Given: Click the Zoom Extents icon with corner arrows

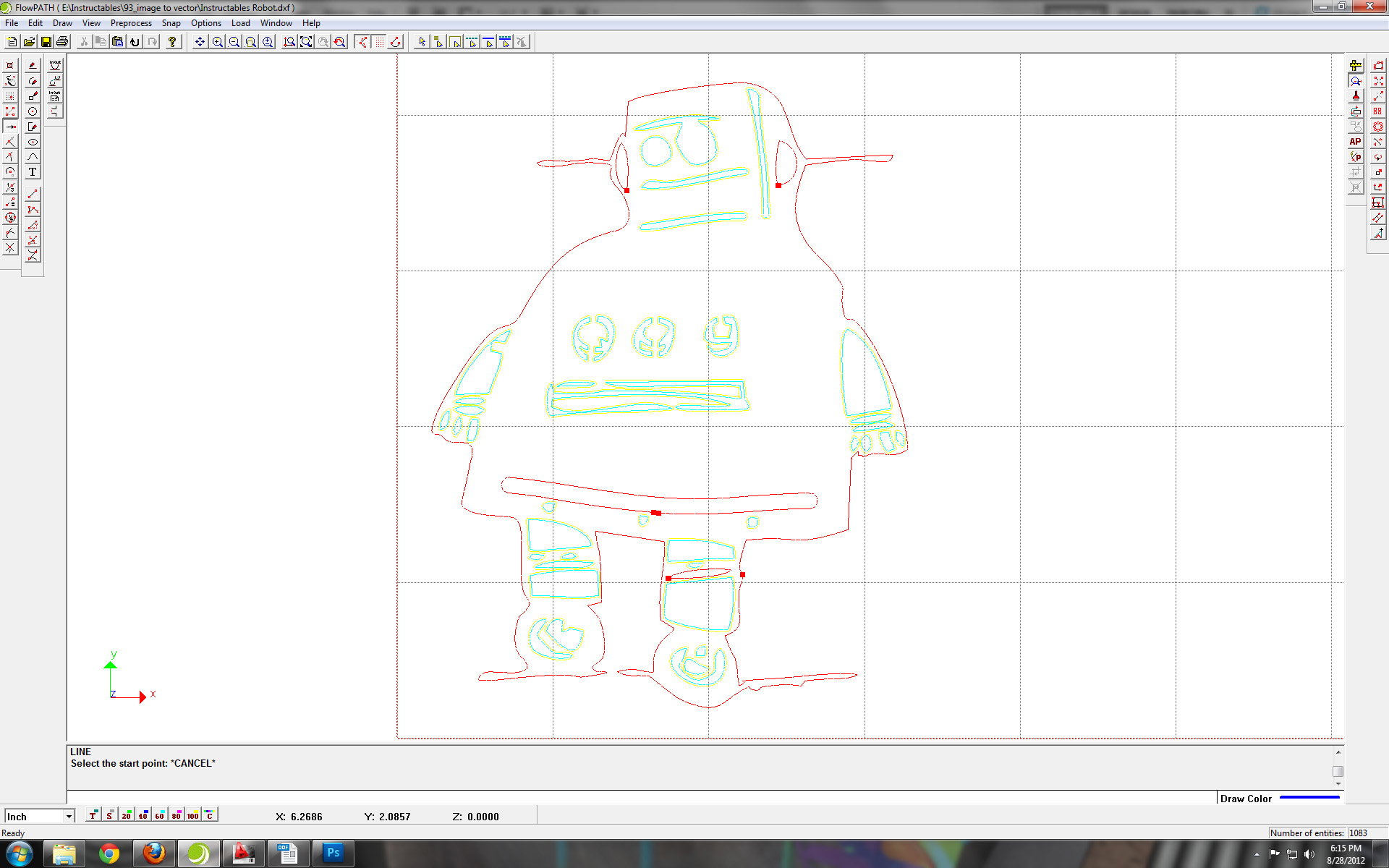Looking at the screenshot, I should tap(306, 42).
